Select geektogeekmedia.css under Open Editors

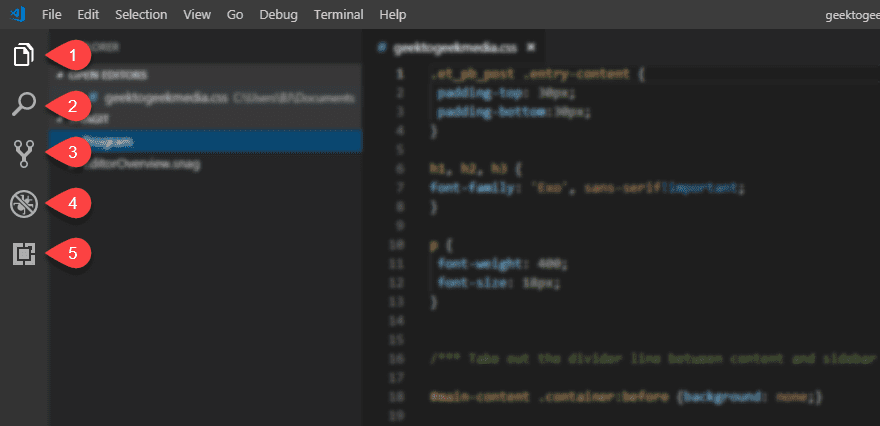tap(205, 98)
